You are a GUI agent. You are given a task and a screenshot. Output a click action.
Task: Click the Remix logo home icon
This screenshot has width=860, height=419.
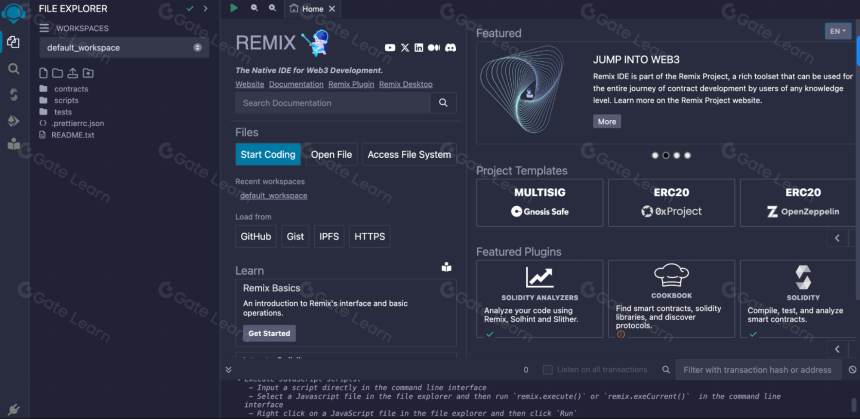[14, 12]
